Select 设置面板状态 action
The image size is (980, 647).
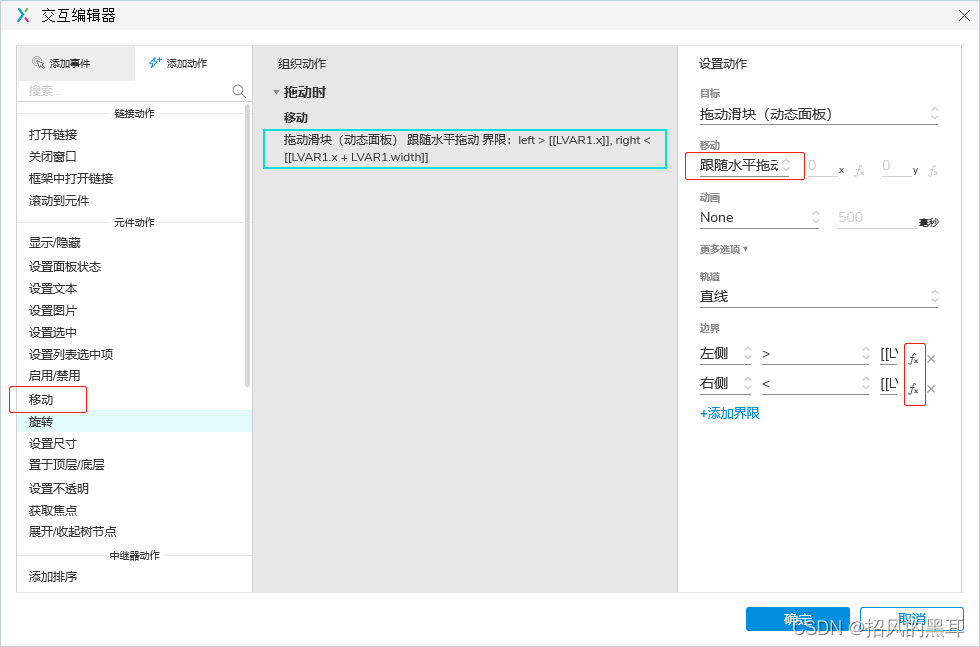point(65,266)
